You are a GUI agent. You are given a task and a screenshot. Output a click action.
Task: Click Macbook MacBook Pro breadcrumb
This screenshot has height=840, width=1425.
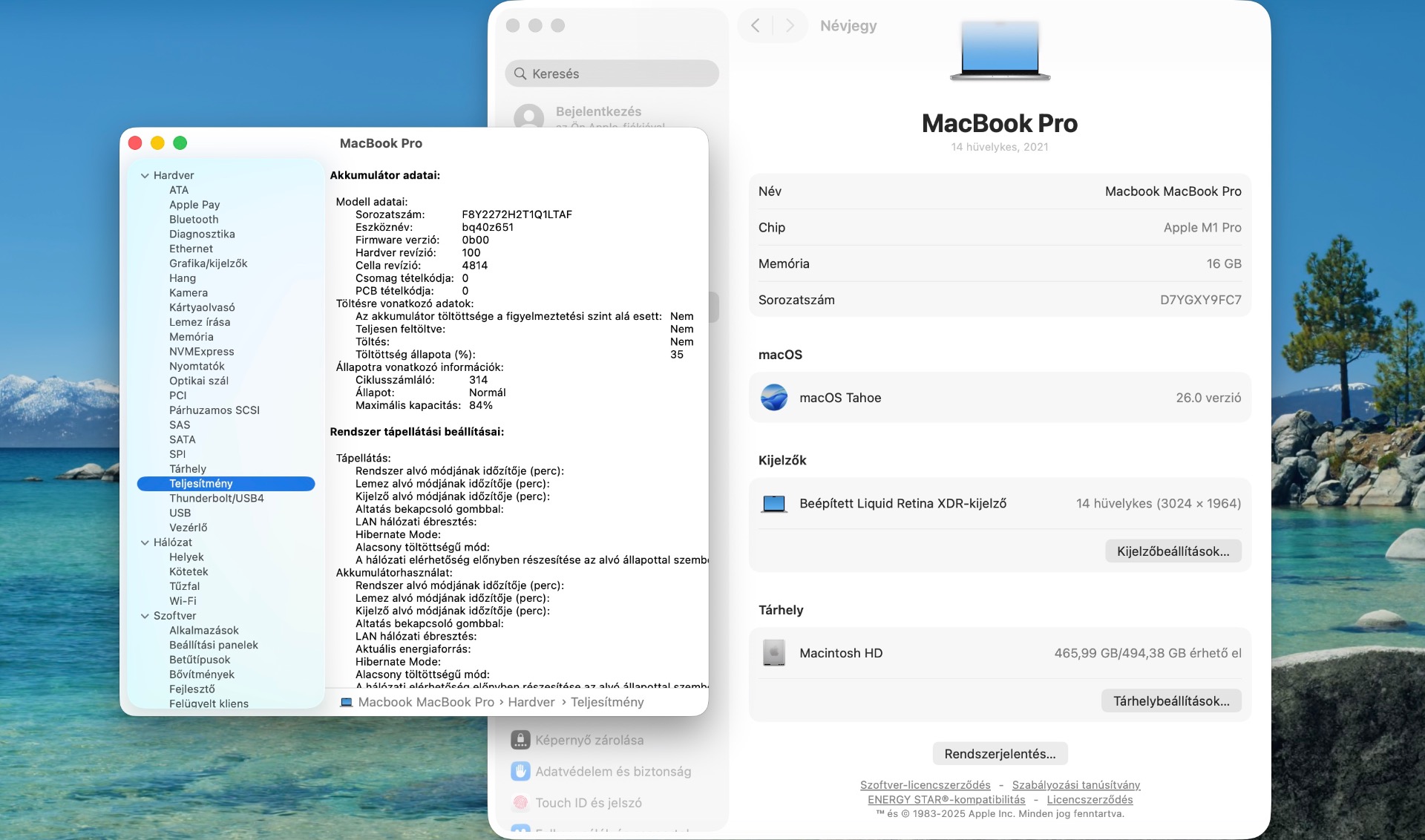(426, 702)
